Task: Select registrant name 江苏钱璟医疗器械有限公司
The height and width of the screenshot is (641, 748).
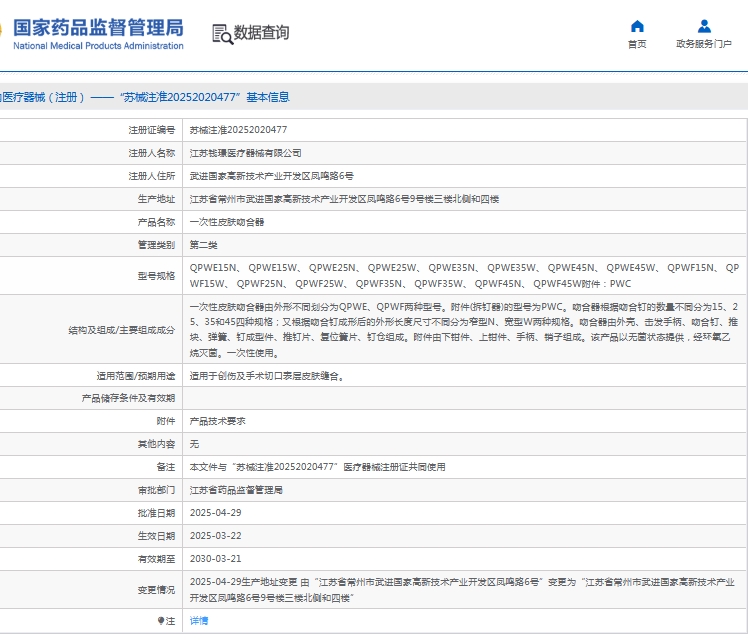Action: [246, 153]
